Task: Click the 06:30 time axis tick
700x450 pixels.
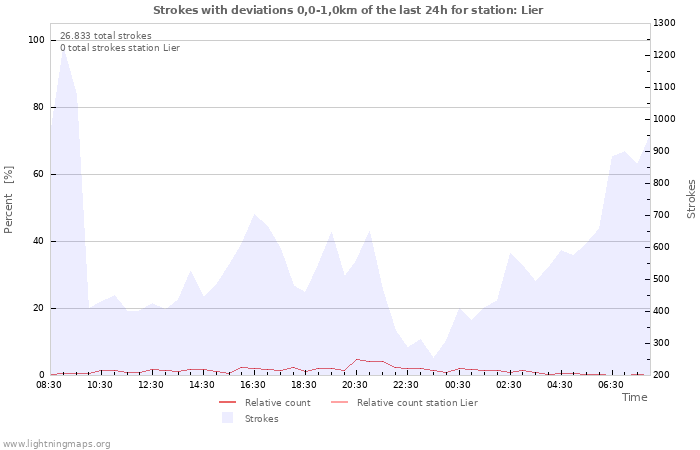Action: [610, 384]
